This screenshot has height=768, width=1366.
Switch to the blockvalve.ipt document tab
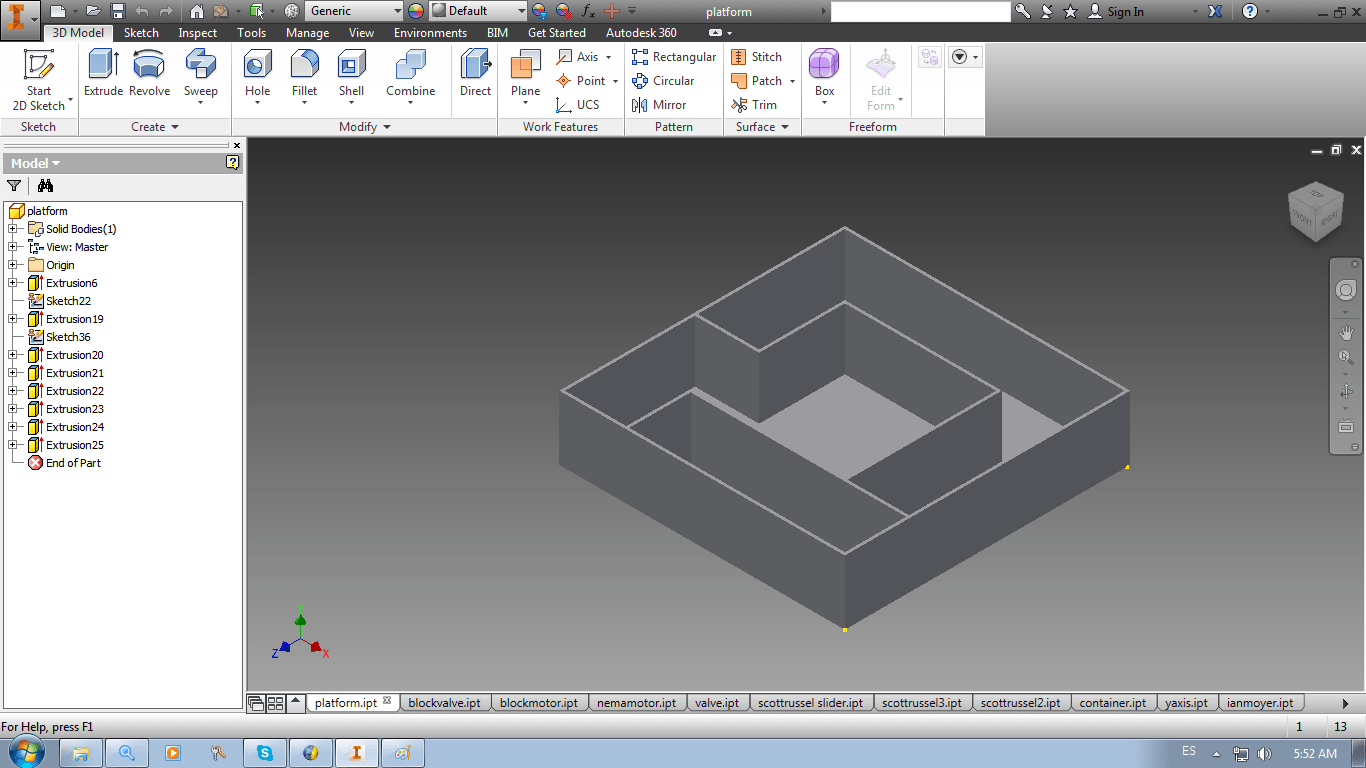[444, 703]
